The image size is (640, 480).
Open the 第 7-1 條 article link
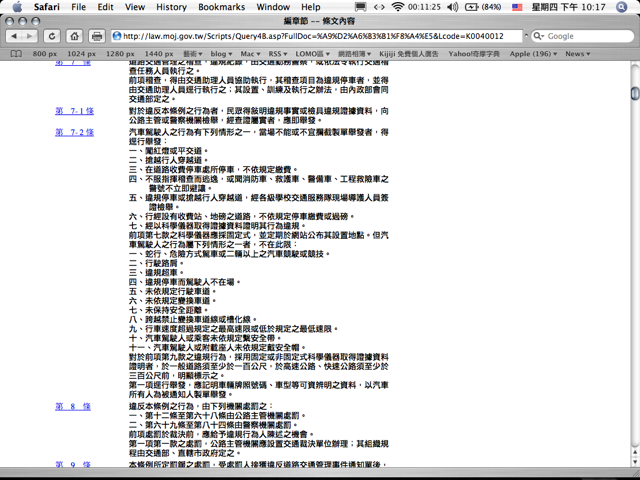point(74,111)
